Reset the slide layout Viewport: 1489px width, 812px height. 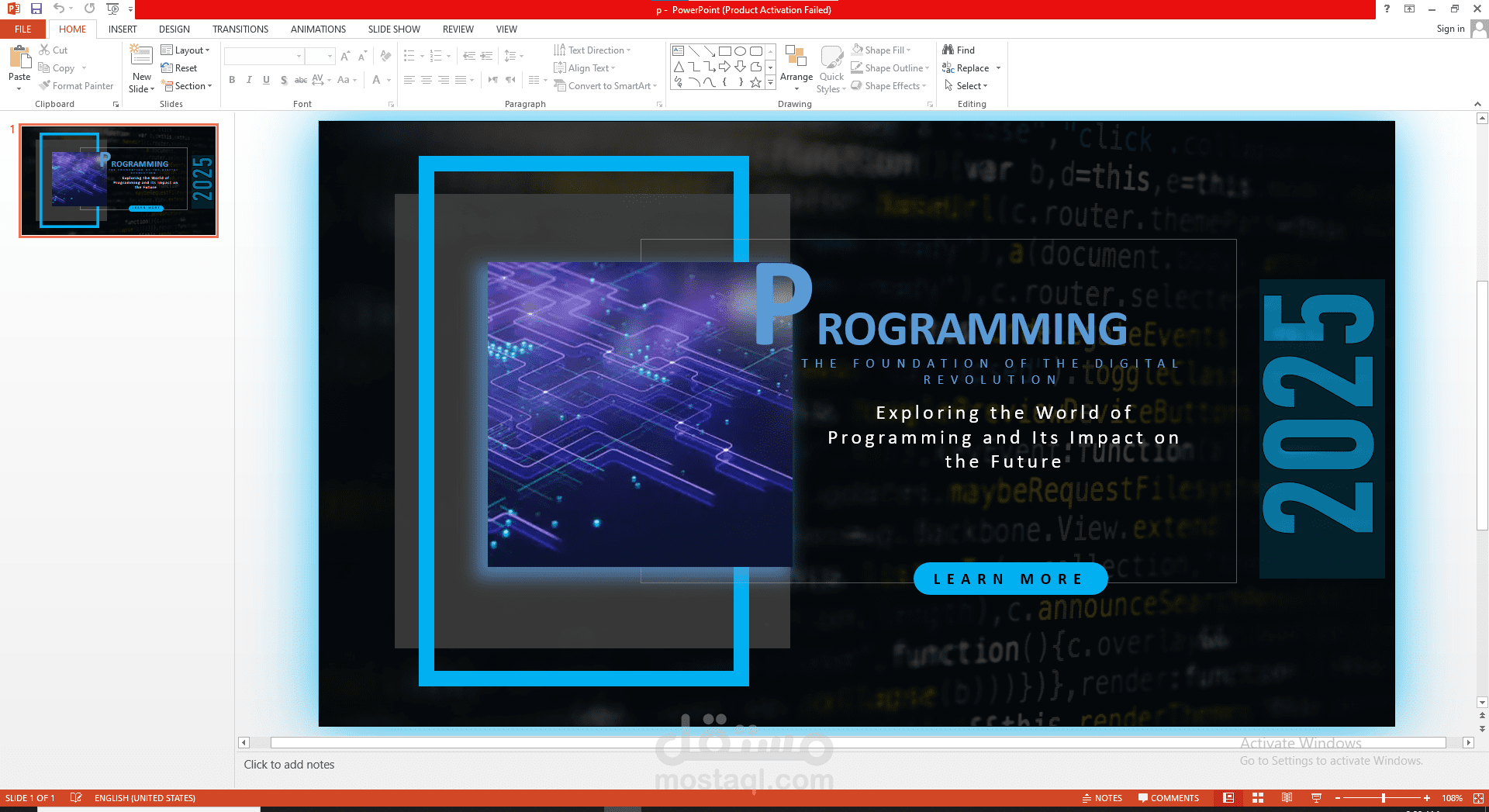pos(179,68)
